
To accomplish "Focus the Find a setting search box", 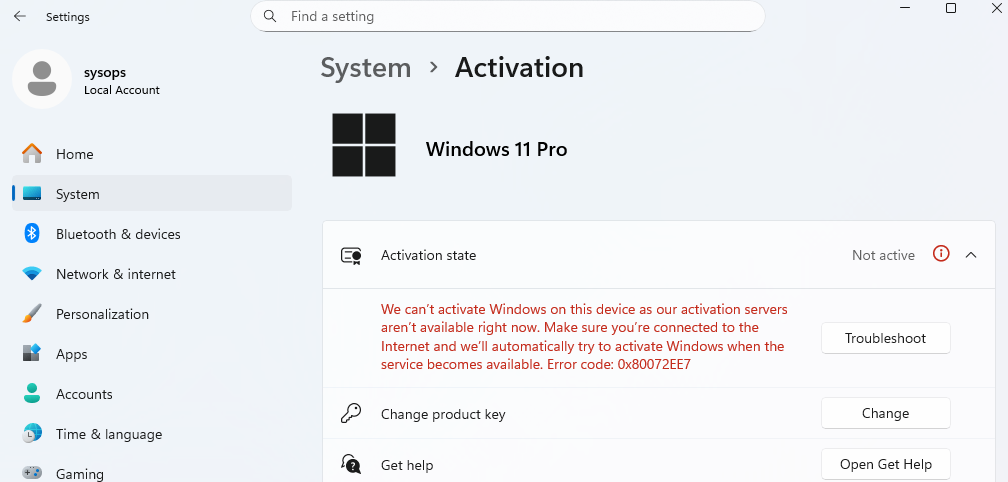I will pos(520,17).
